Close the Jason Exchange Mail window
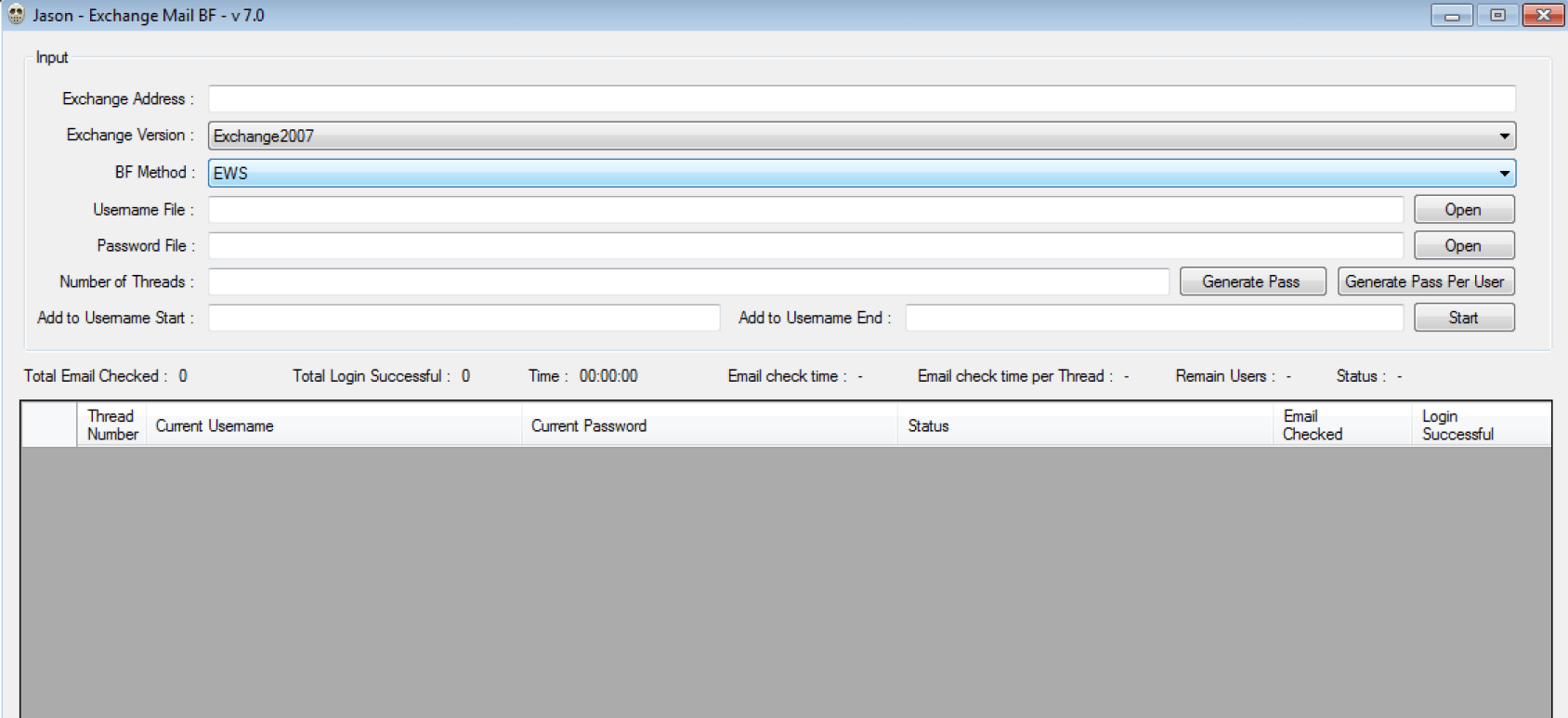 (1543, 15)
